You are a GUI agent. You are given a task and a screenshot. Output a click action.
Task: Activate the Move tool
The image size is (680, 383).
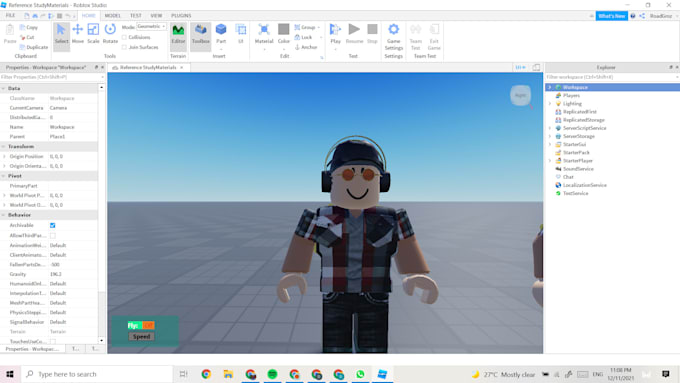pyautogui.click(x=78, y=34)
